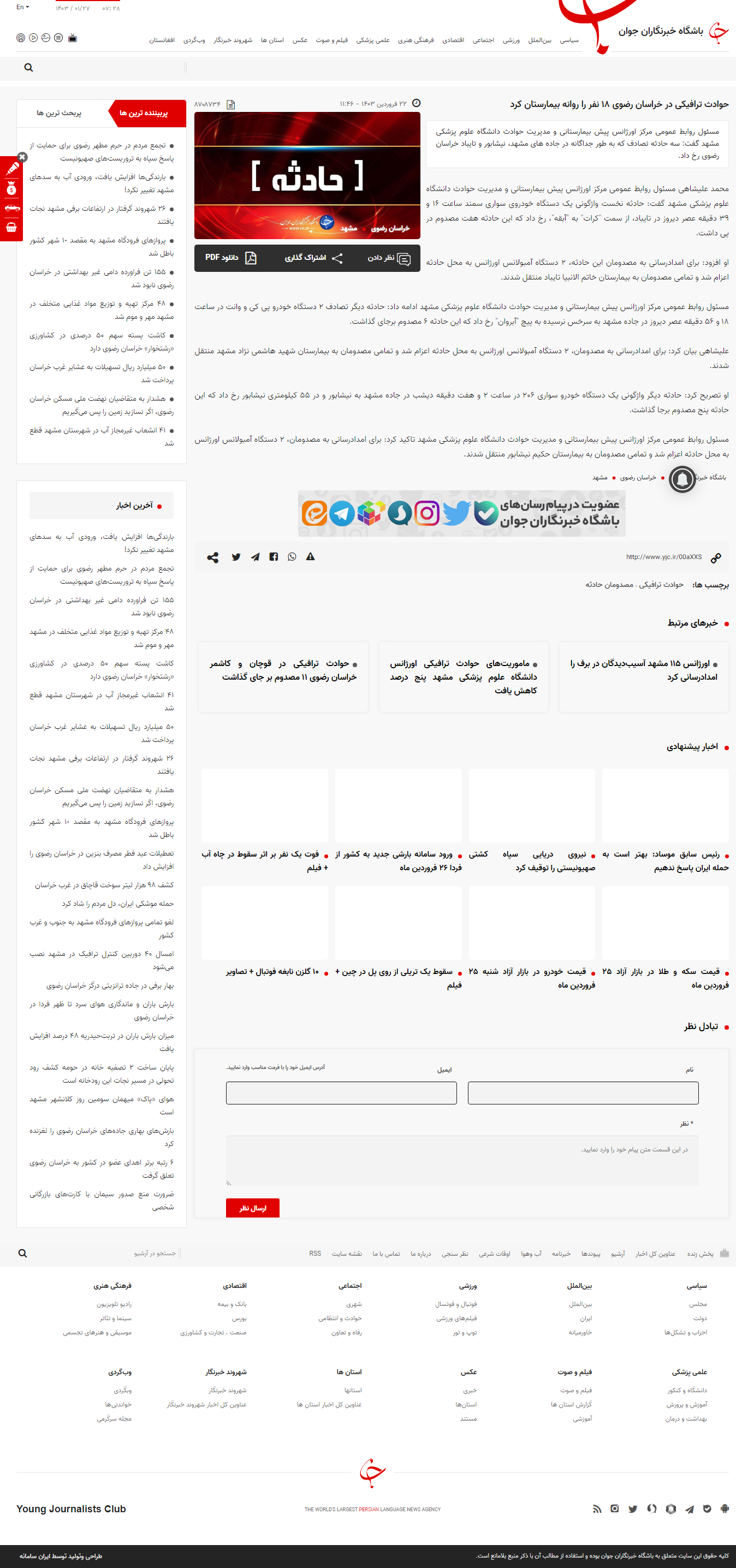
Task: Click the notification bell circle icon
Action: [x=682, y=480]
